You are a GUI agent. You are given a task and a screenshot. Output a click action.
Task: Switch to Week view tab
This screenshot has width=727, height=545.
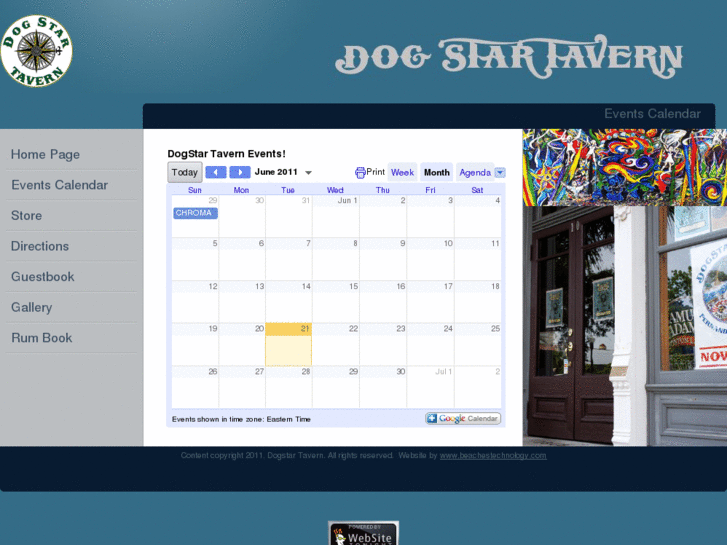click(x=402, y=172)
